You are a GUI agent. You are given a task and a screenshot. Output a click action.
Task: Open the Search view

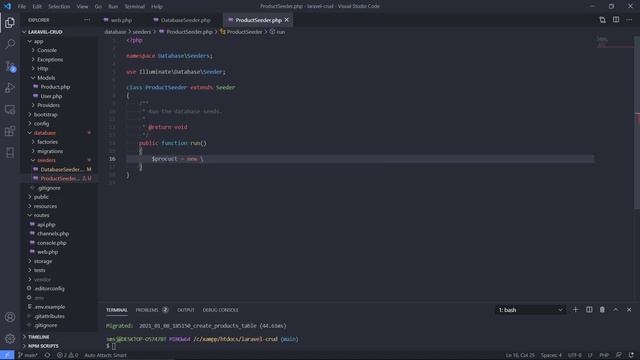click(10, 44)
